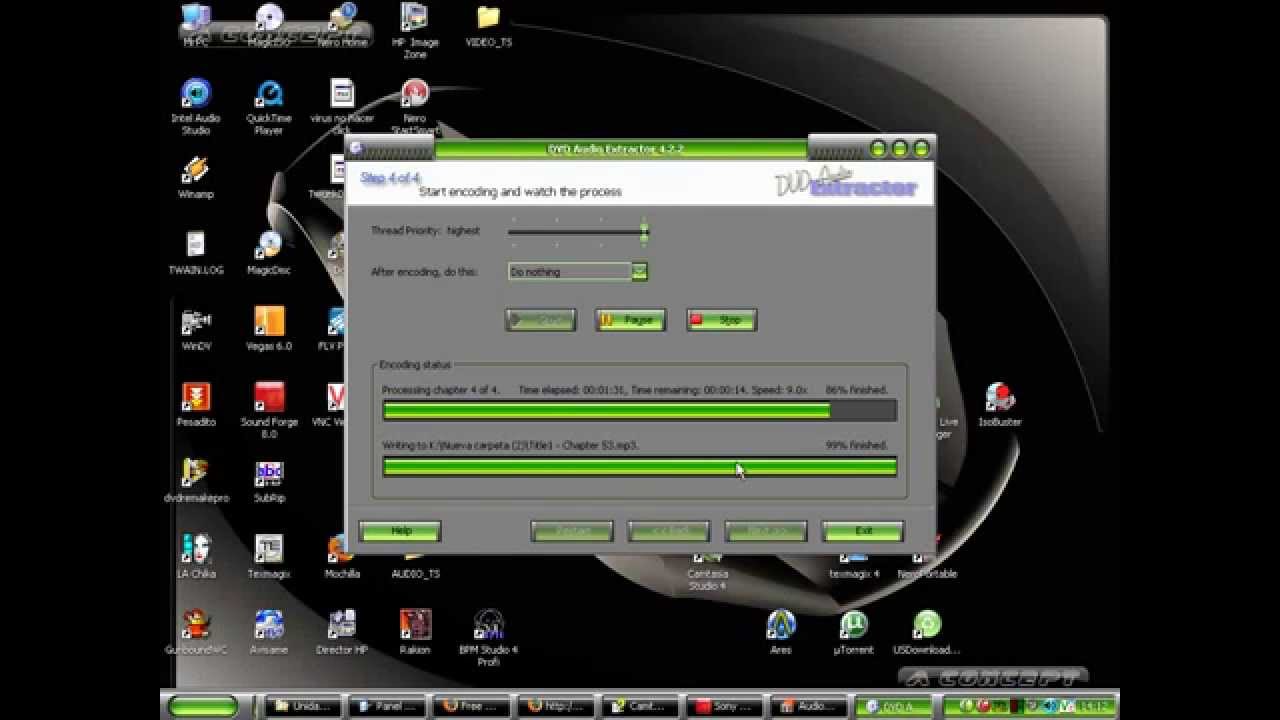Open Help in DVD Audio Extractor

(400, 531)
